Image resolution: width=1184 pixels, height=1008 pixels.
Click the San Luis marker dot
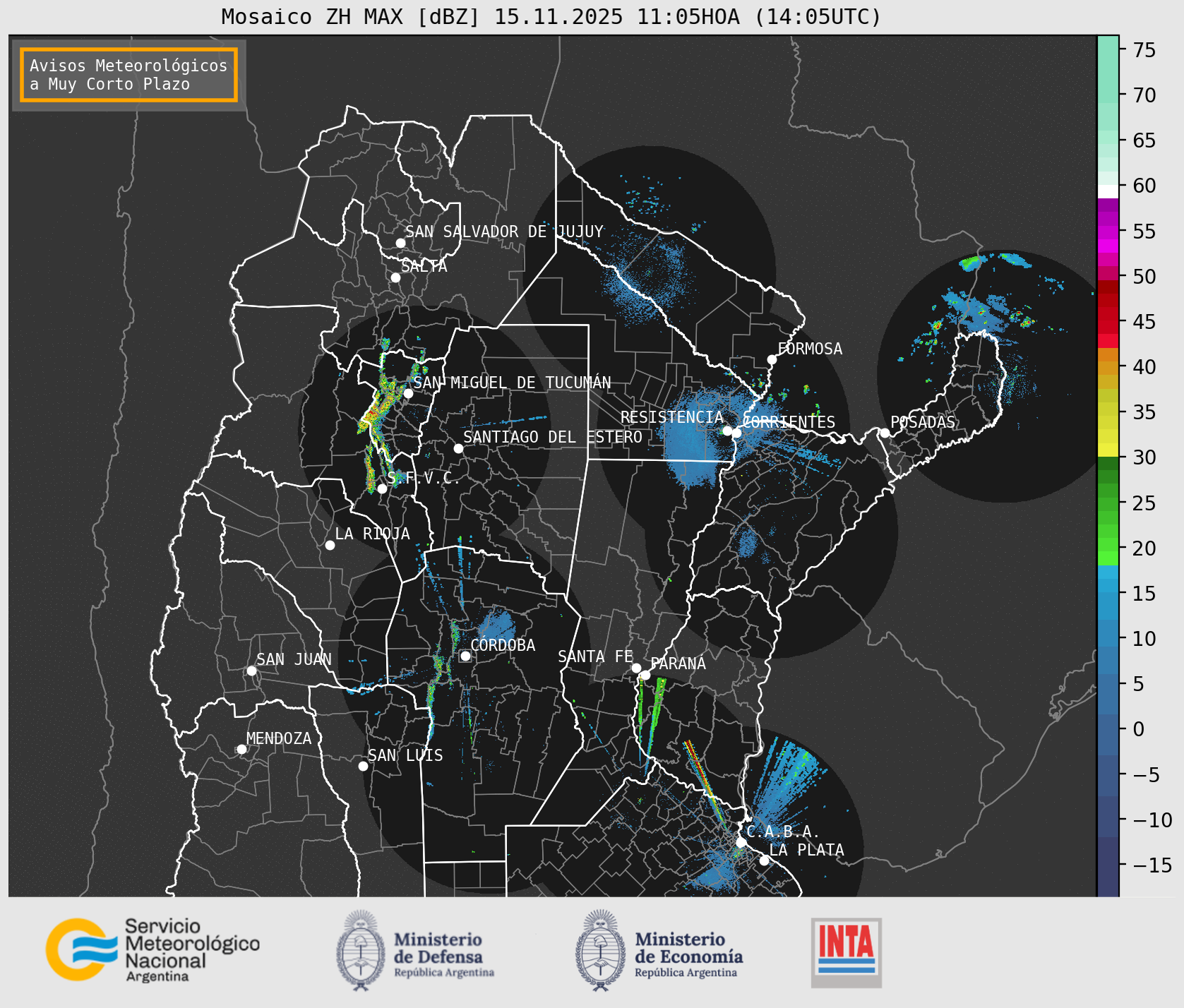click(363, 766)
